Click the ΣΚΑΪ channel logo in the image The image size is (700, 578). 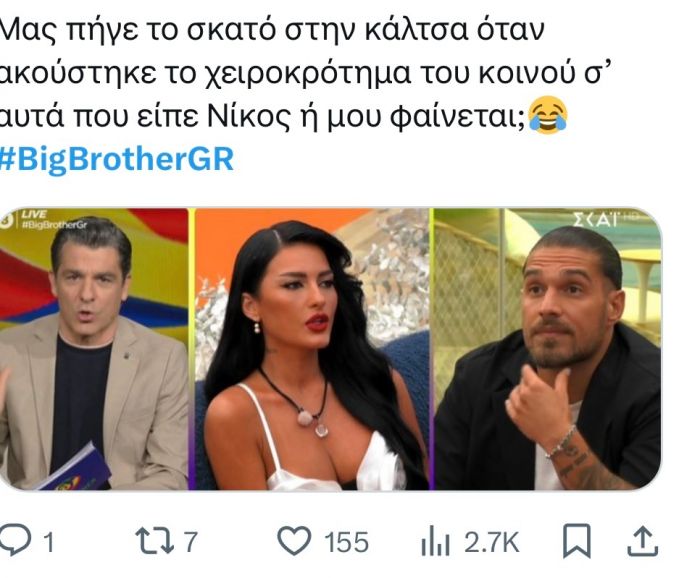tap(598, 219)
